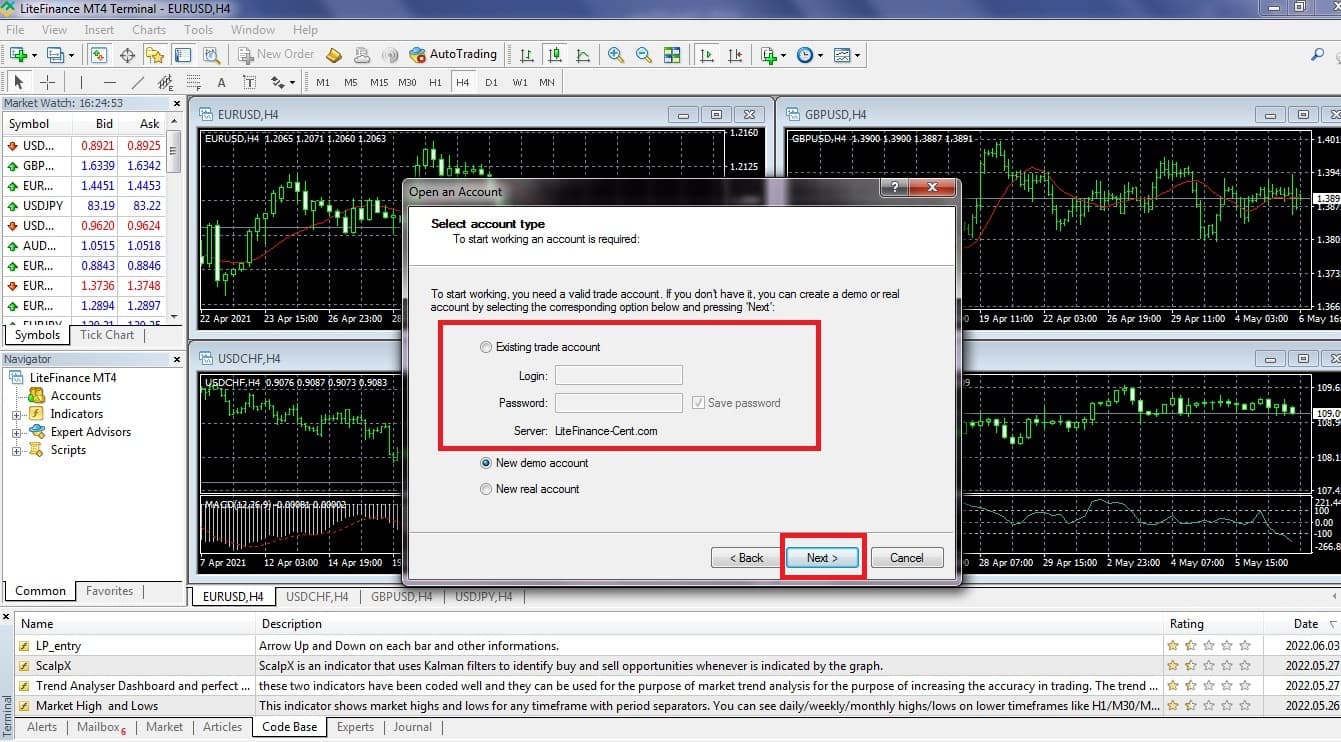The width and height of the screenshot is (1341, 742).
Task: Sort Code Base by Rating column header
Action: click(1186, 624)
